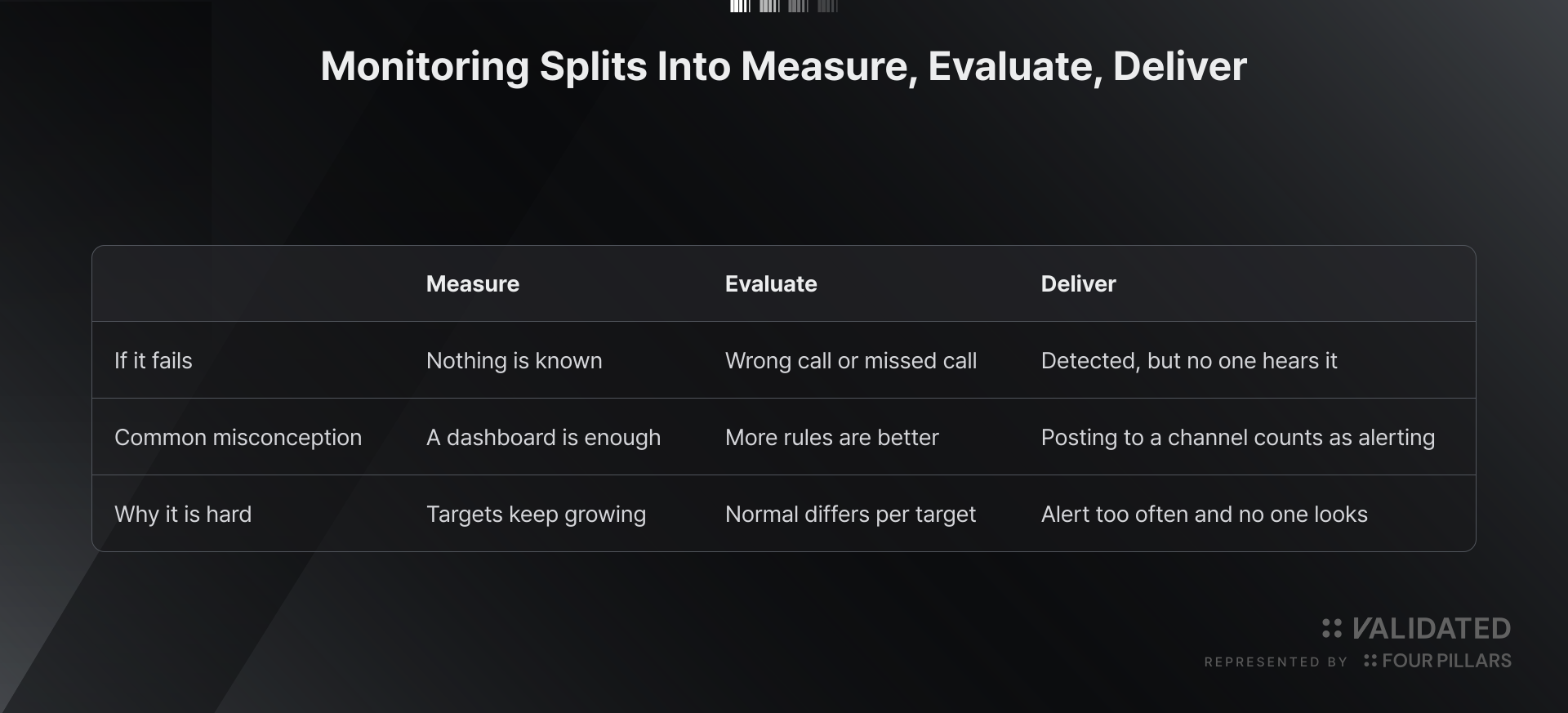Image resolution: width=1568 pixels, height=713 pixels.
Task: Click the 'Wrong call or missed call' cell
Action: pyautogui.click(x=851, y=361)
